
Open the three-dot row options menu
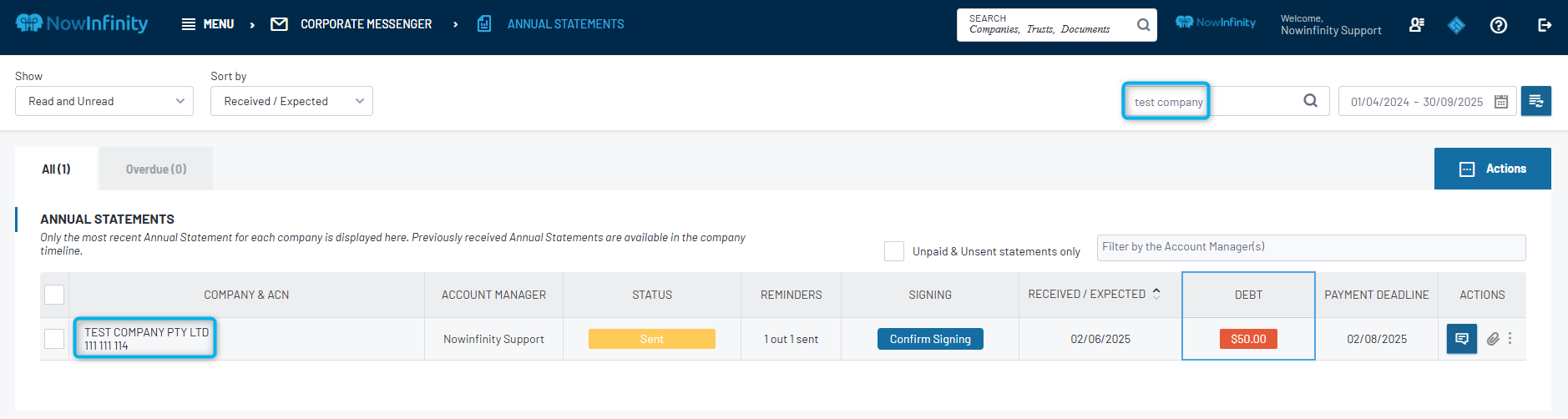click(1510, 339)
